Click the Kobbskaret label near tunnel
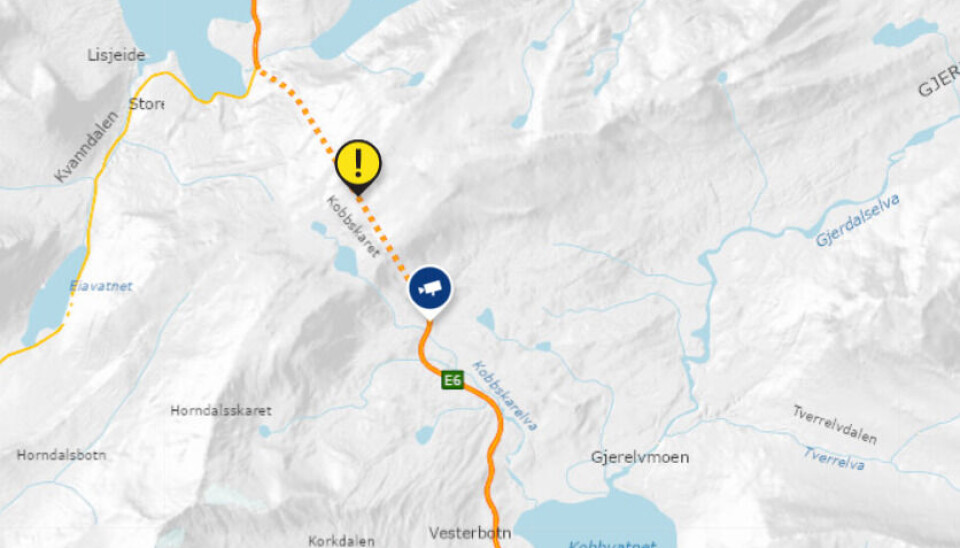Screen dimensions: 960x548 pos(353,226)
